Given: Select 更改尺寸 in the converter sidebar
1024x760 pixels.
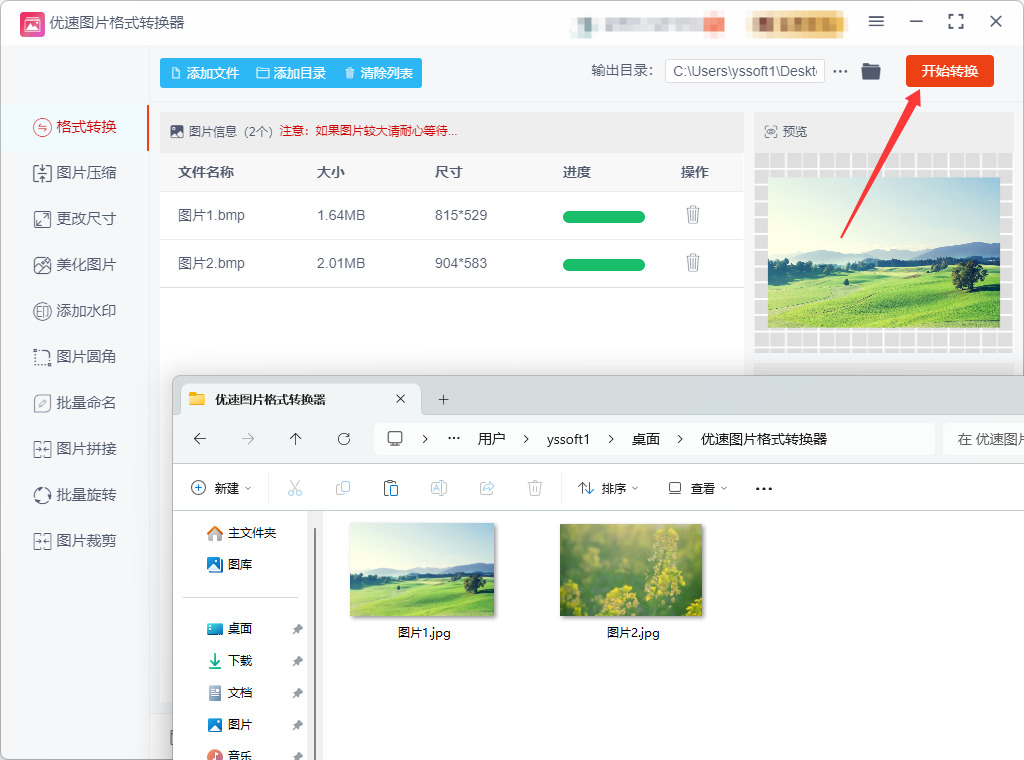Looking at the screenshot, I should point(75,219).
